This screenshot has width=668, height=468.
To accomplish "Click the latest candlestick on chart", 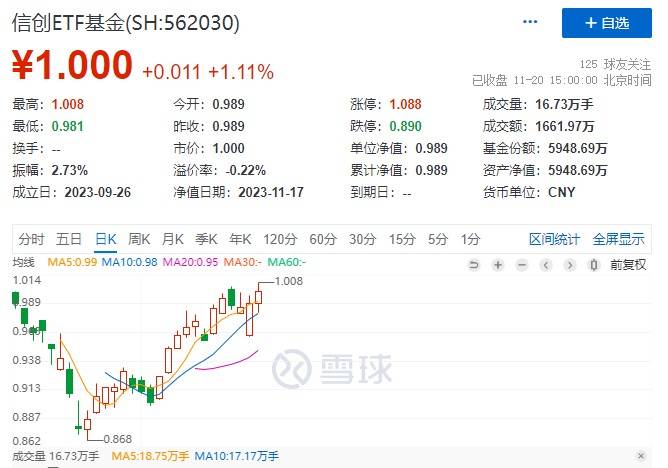I will click(258, 298).
